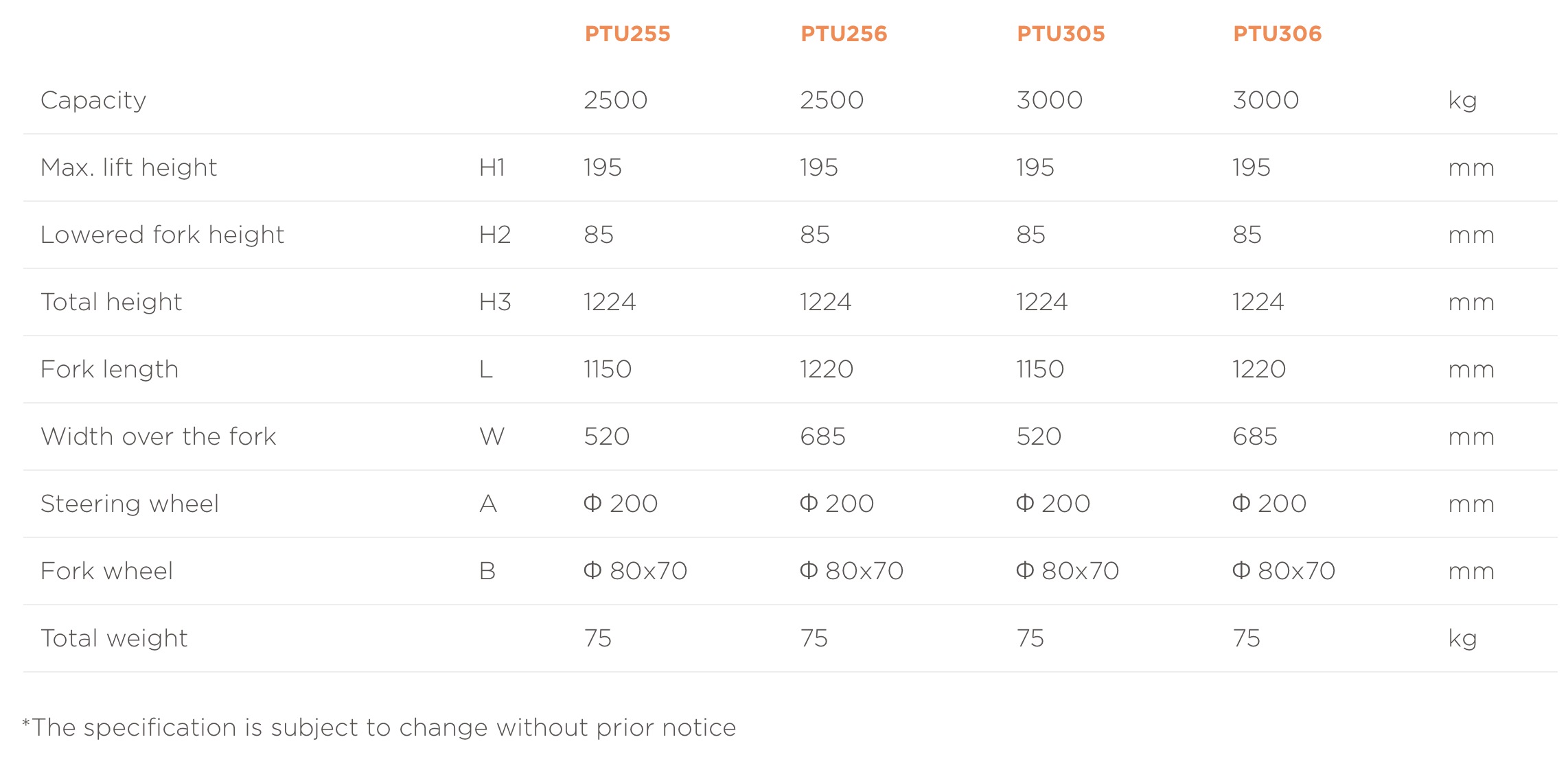
Task: Select the Lowered fork height label
Action: (162, 235)
